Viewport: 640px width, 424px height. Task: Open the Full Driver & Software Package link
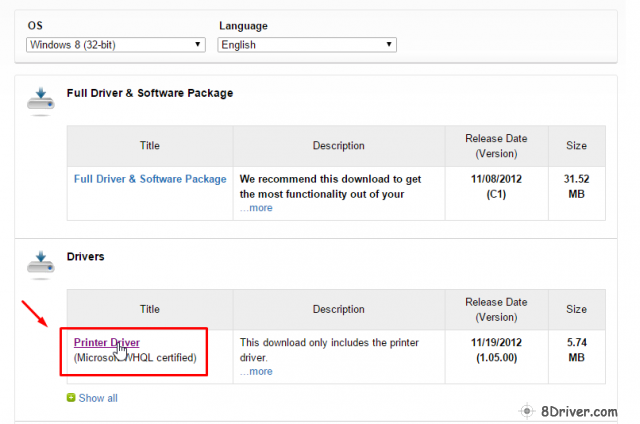click(x=150, y=179)
